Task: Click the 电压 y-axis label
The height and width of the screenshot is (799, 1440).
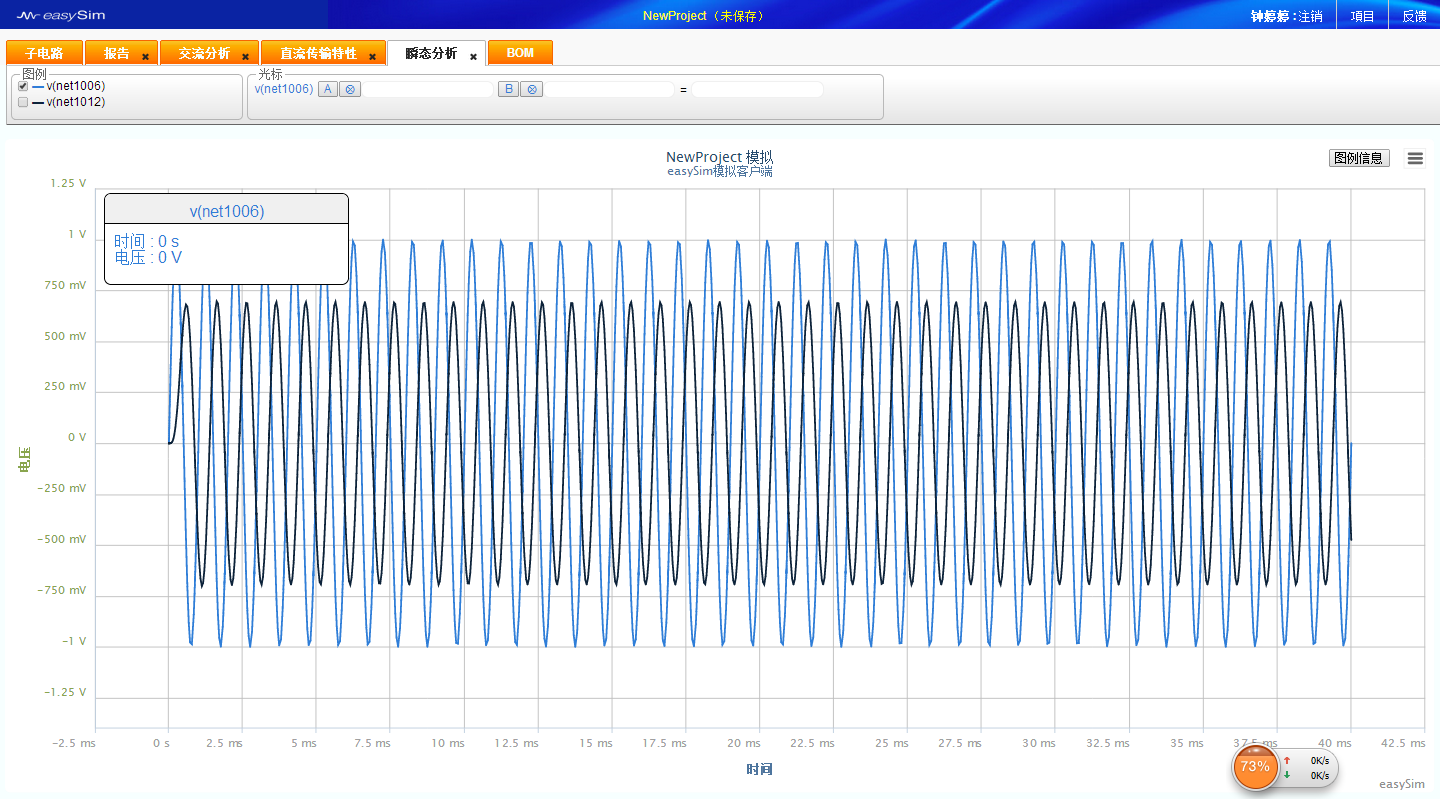Action: [x=25, y=459]
